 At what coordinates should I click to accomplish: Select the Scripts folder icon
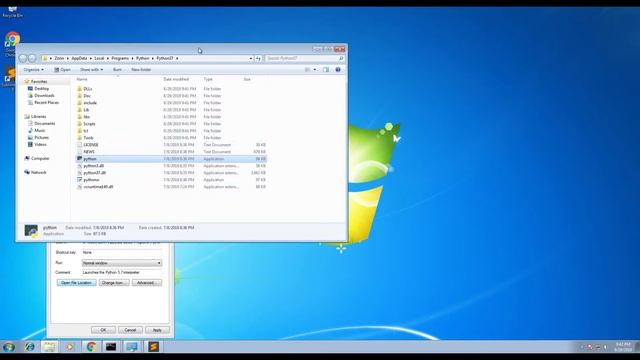point(80,124)
